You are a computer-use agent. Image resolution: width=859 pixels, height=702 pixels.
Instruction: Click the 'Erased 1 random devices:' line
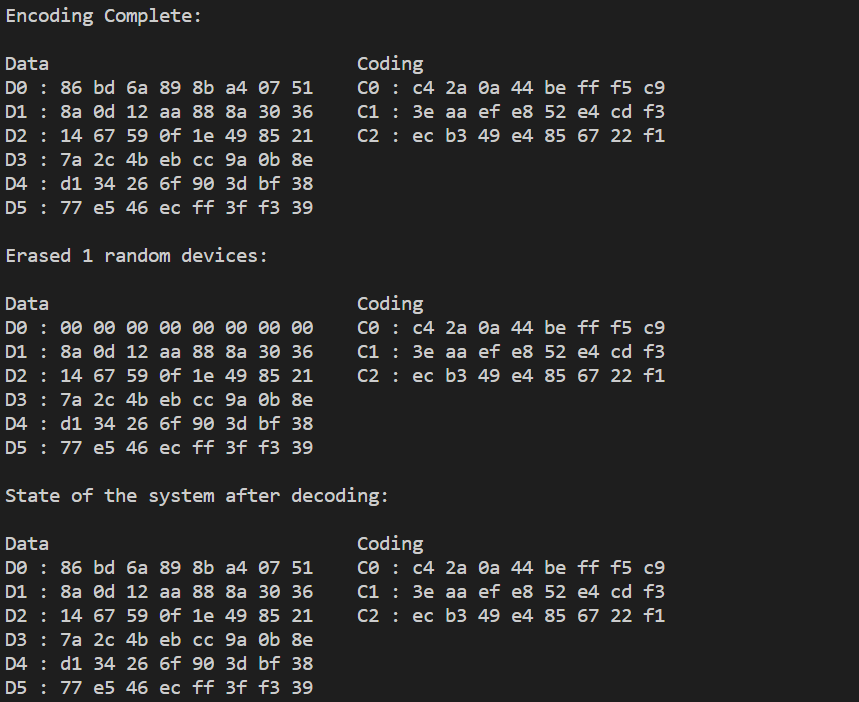tap(137, 256)
